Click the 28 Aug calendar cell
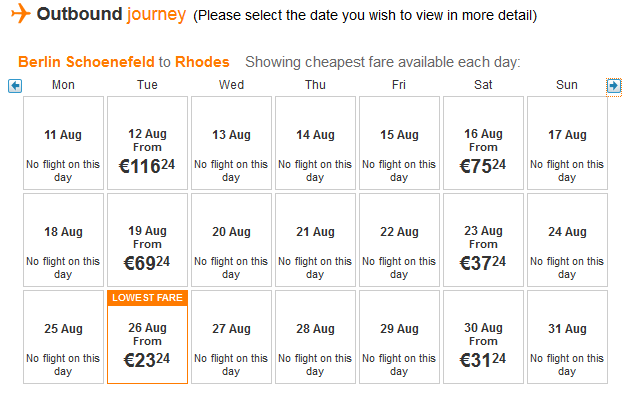 point(315,337)
